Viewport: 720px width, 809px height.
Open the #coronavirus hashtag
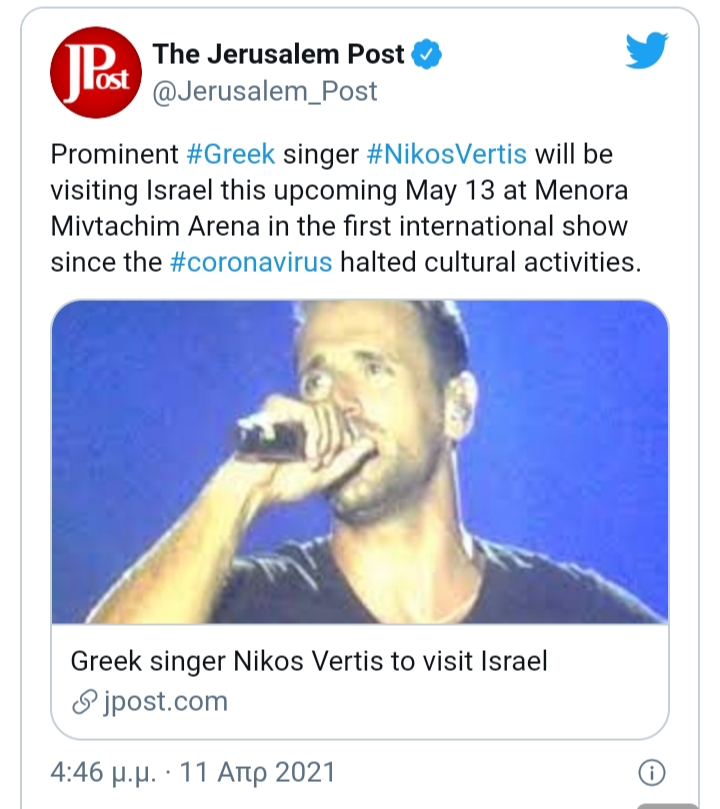[251, 263]
